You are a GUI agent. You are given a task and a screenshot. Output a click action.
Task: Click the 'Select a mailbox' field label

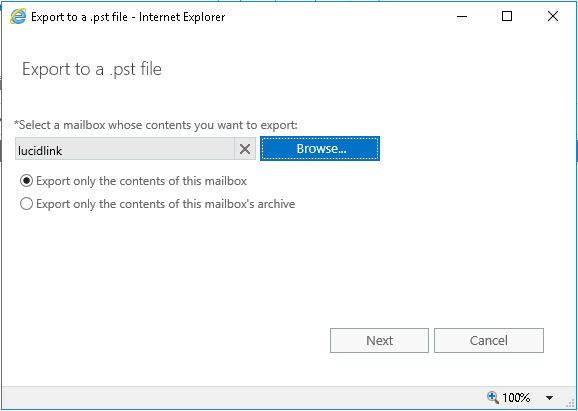pyautogui.click(x=156, y=125)
